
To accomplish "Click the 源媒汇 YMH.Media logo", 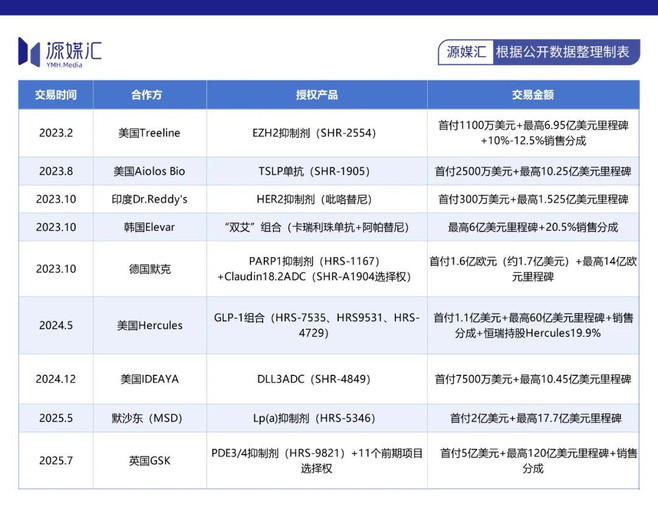I will 60,52.
